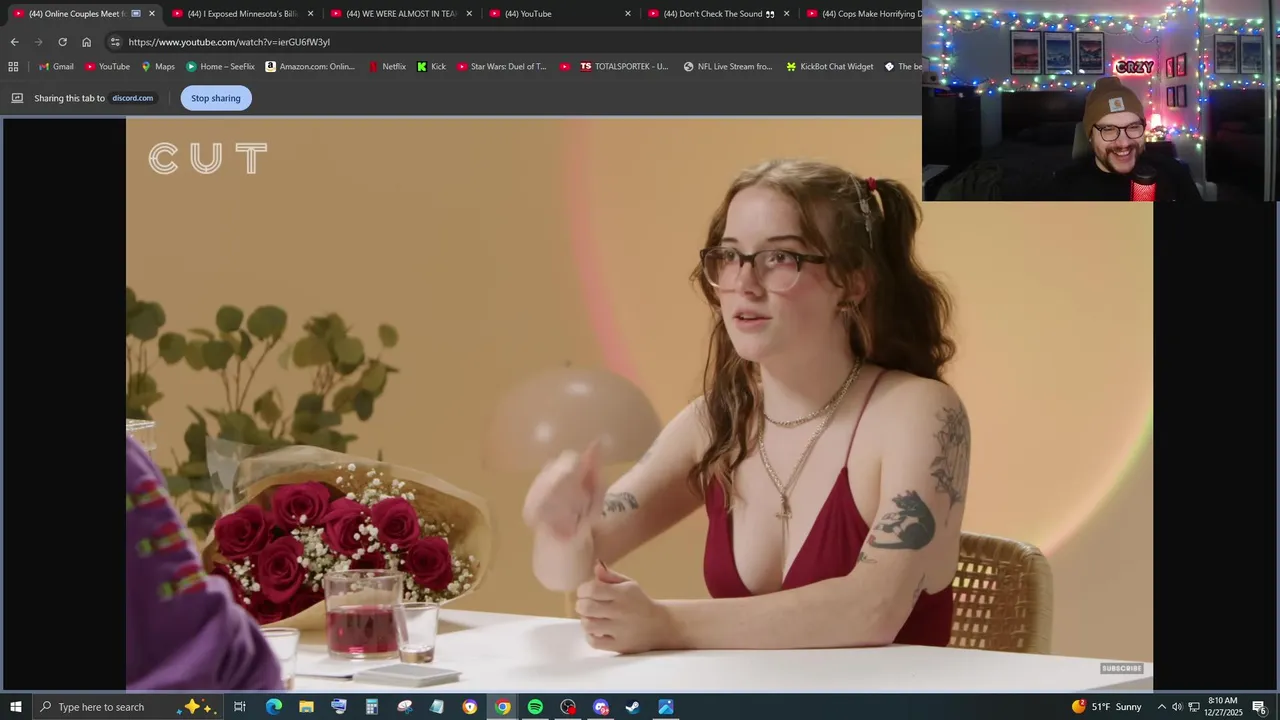Open the TOTALSPORTEK bookmark

[x=624, y=67]
